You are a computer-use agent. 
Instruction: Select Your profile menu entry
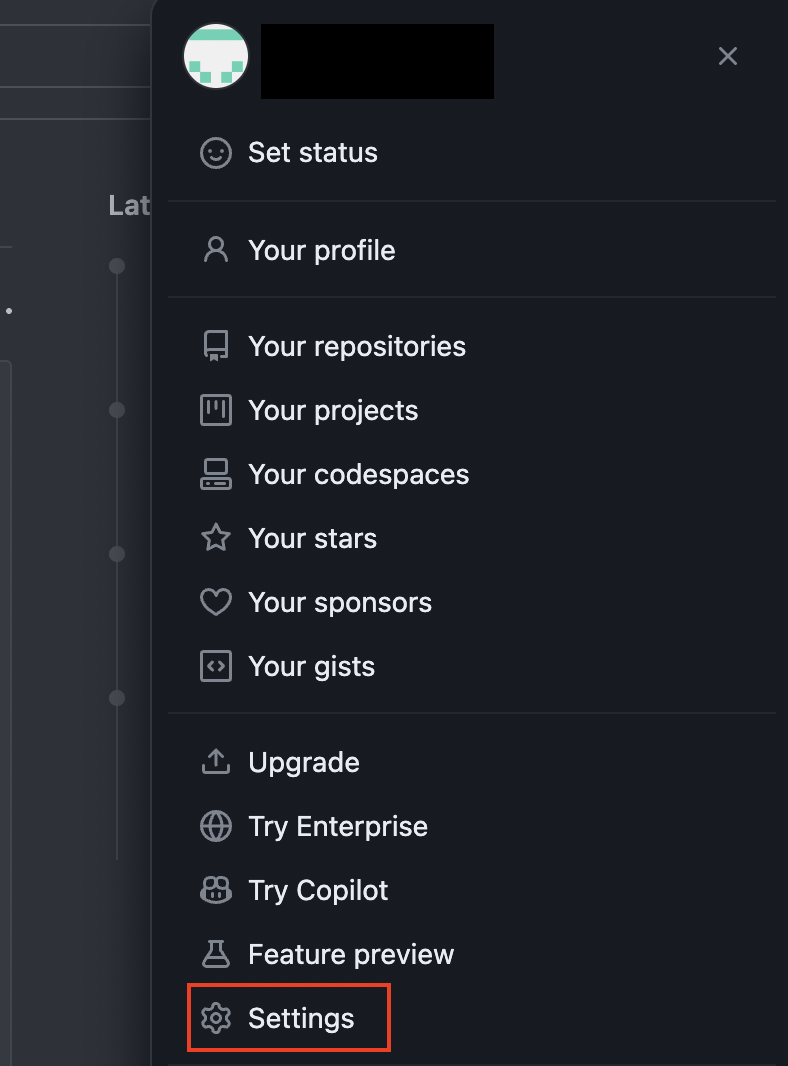pyautogui.click(x=321, y=249)
